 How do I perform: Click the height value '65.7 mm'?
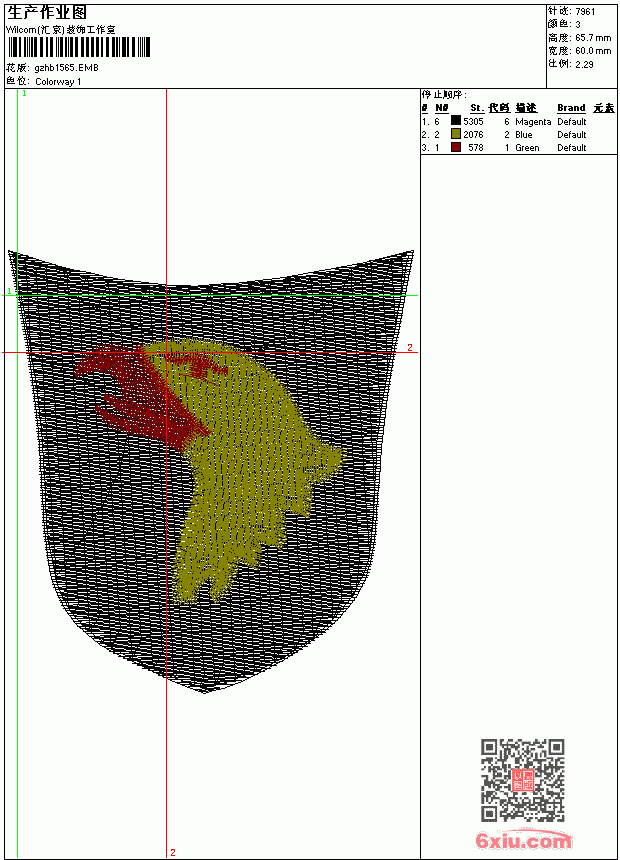pos(593,38)
